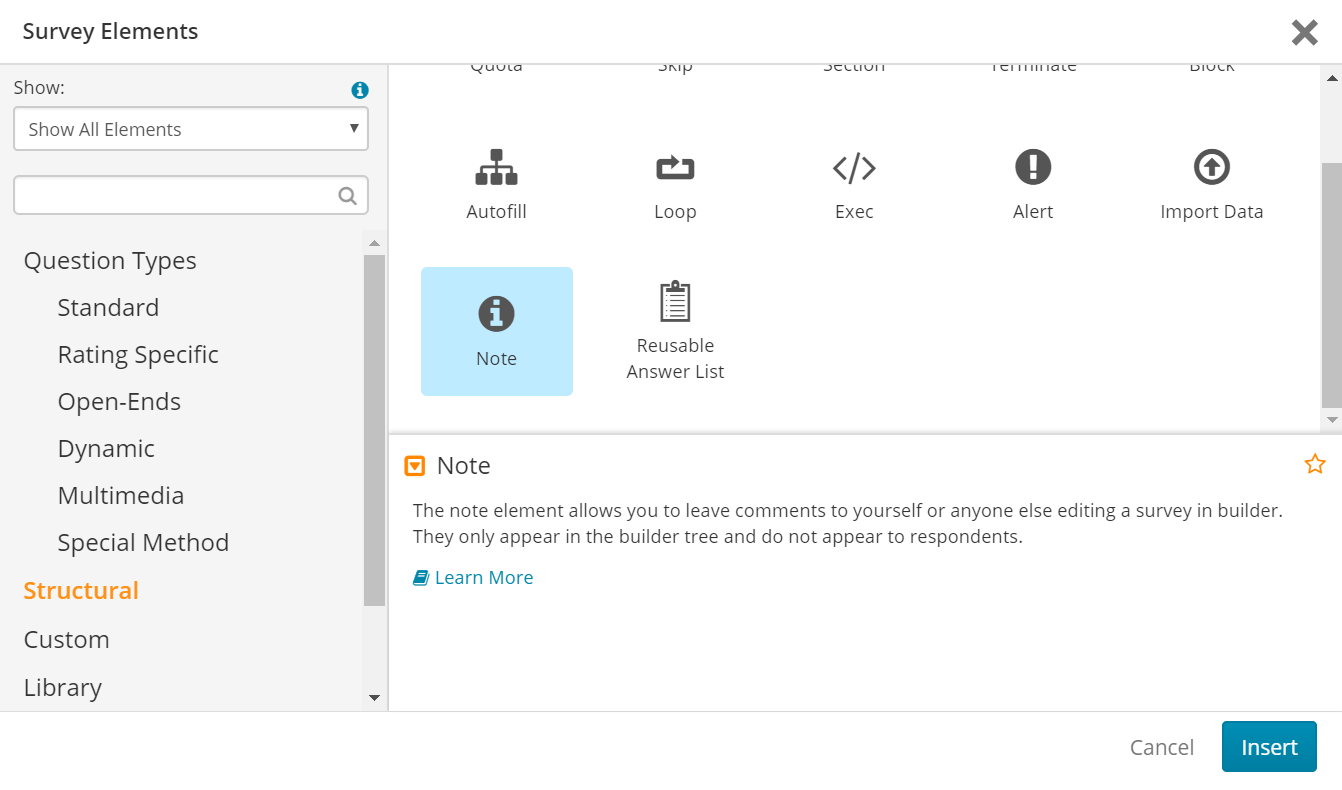Favorite the Note element with star

point(1315,464)
